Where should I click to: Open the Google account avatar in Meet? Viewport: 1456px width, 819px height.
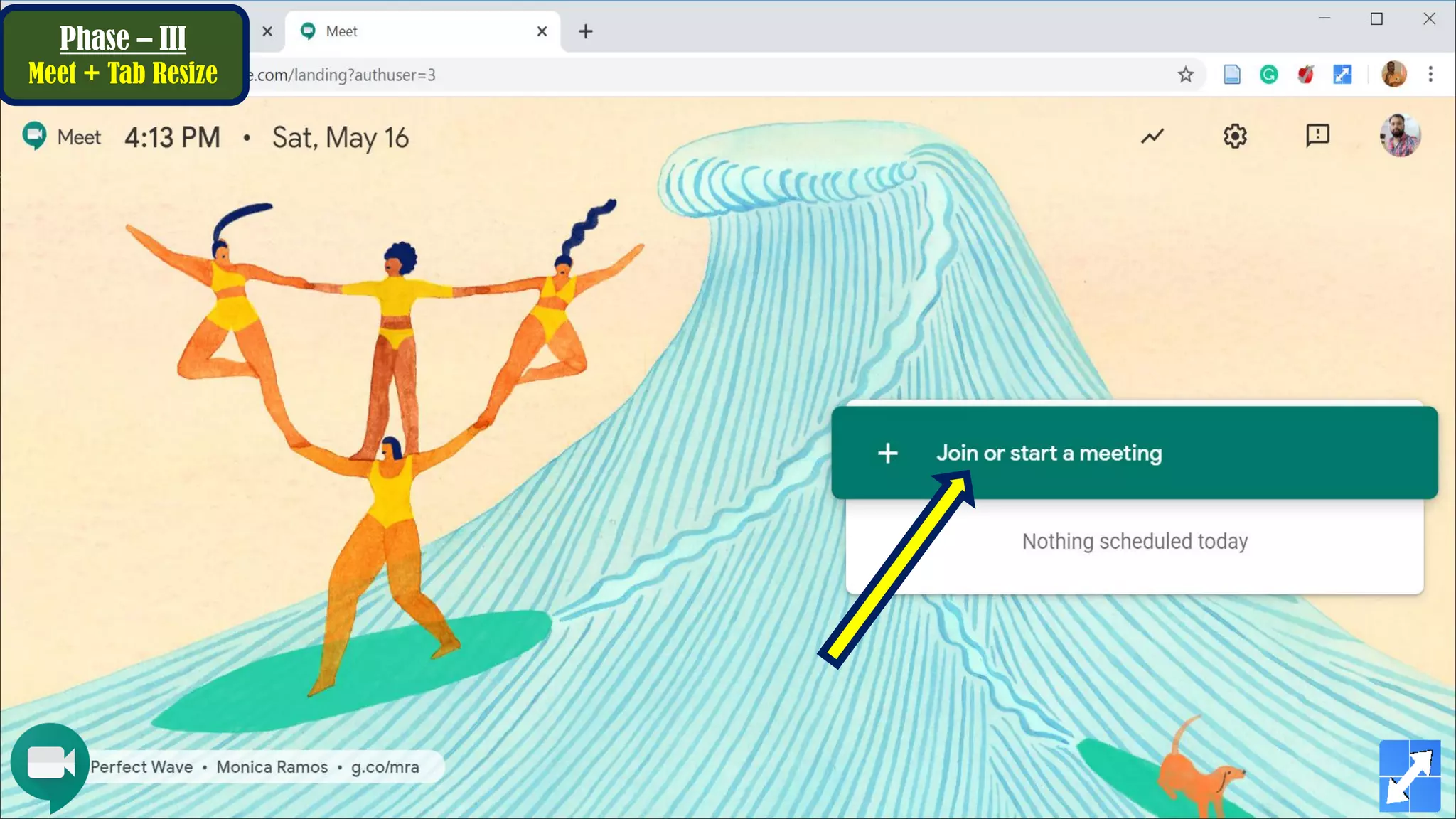[1400, 135]
